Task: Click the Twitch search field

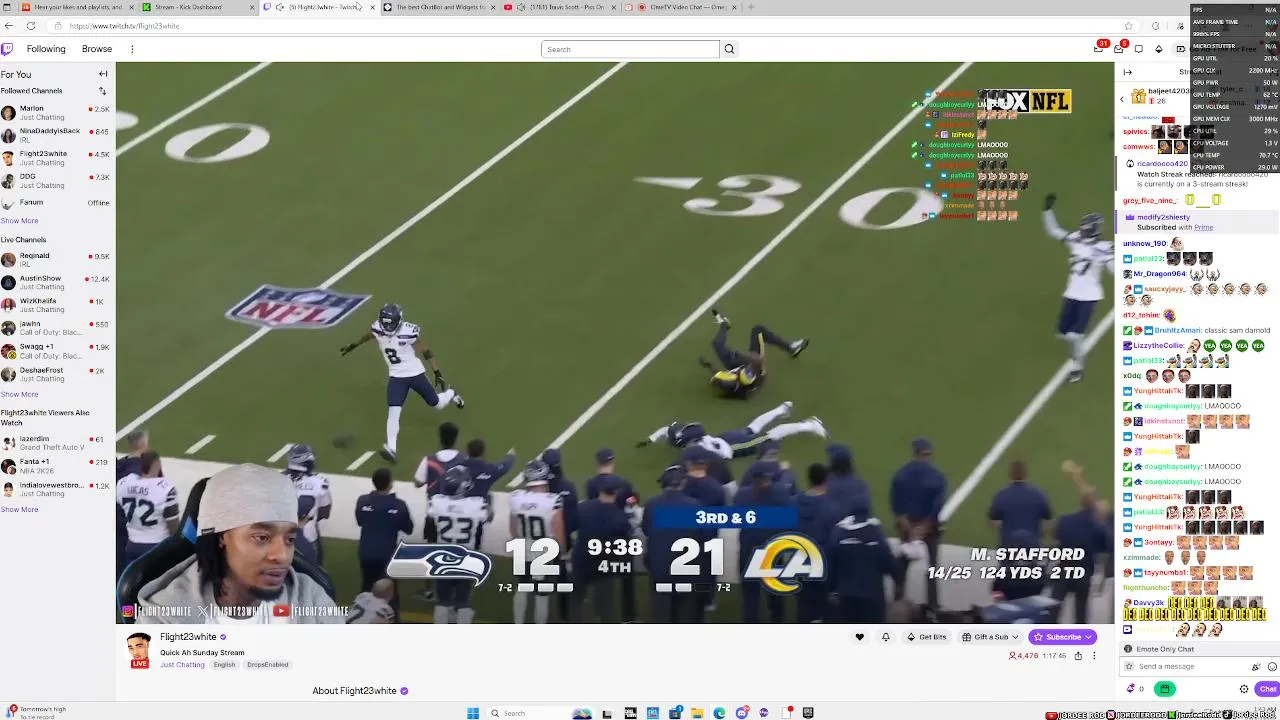Action: [x=630, y=49]
